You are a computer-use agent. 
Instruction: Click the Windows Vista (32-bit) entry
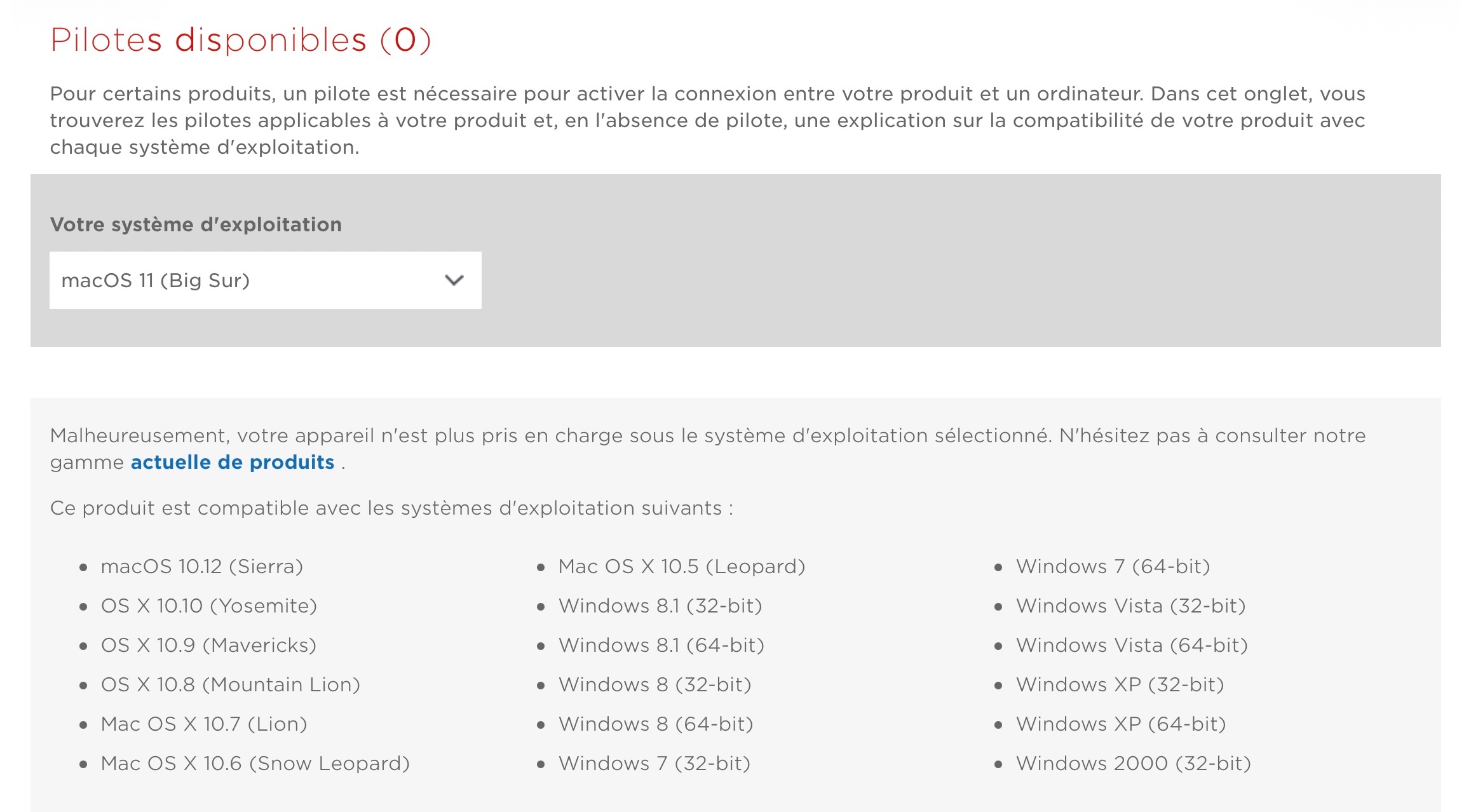tap(1130, 606)
